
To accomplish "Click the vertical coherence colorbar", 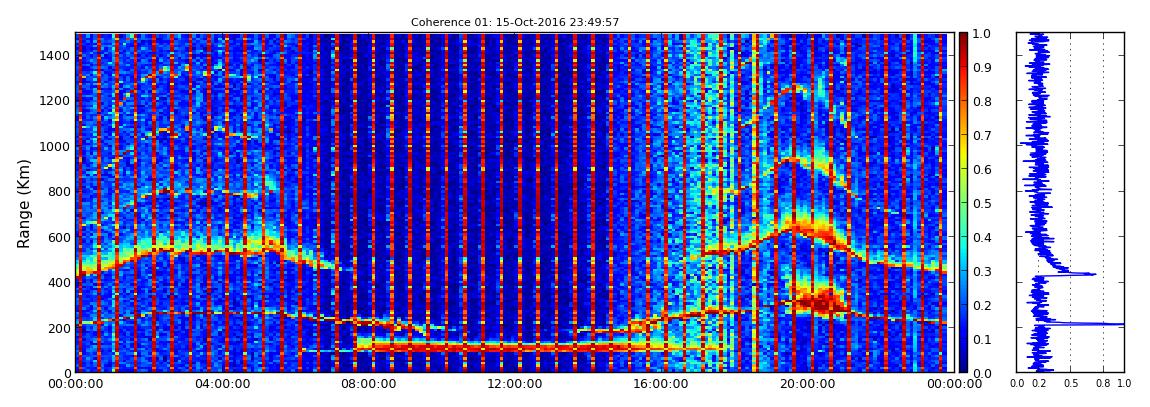I will tap(963, 202).
